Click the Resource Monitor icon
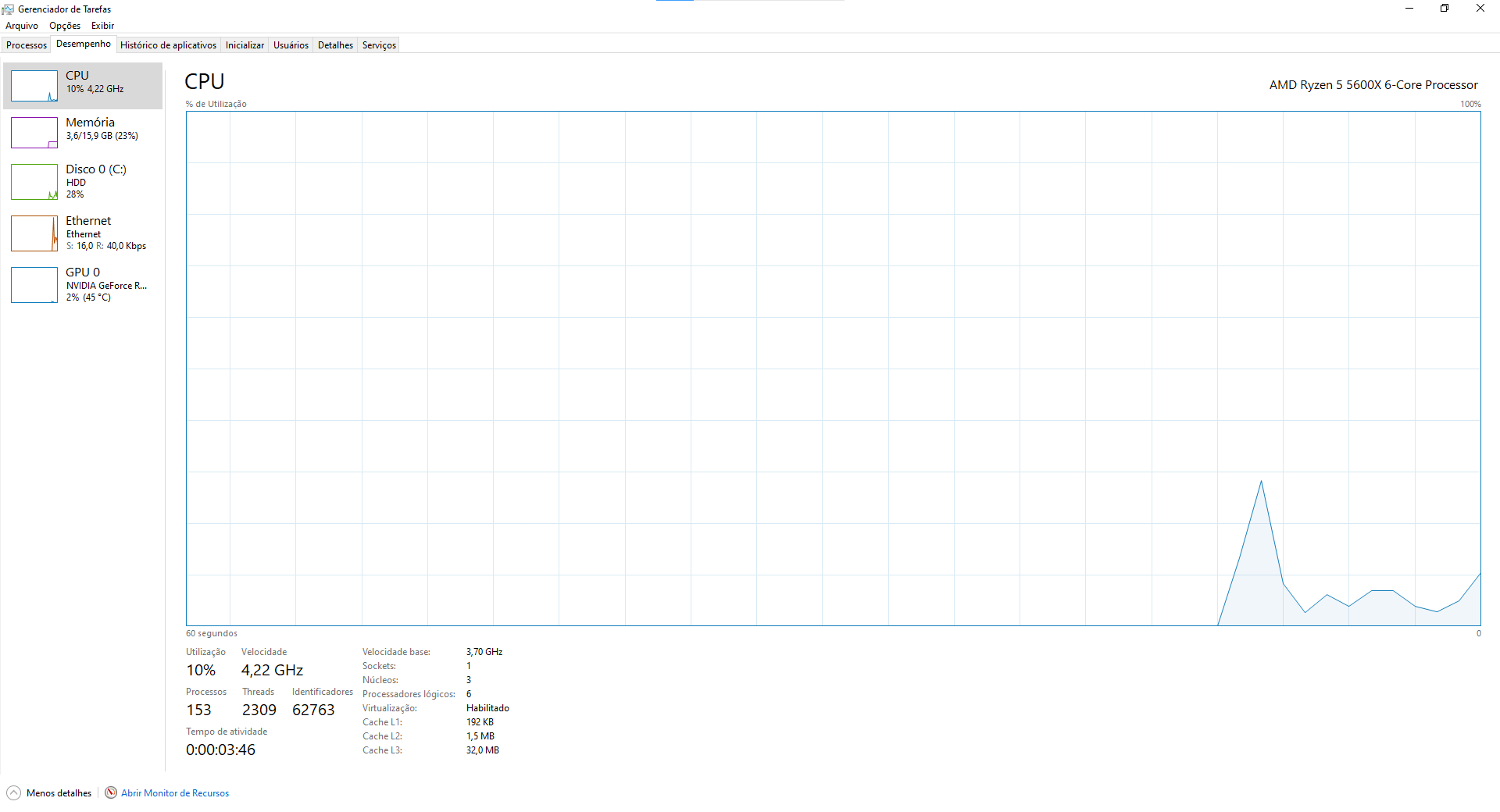 (111, 793)
